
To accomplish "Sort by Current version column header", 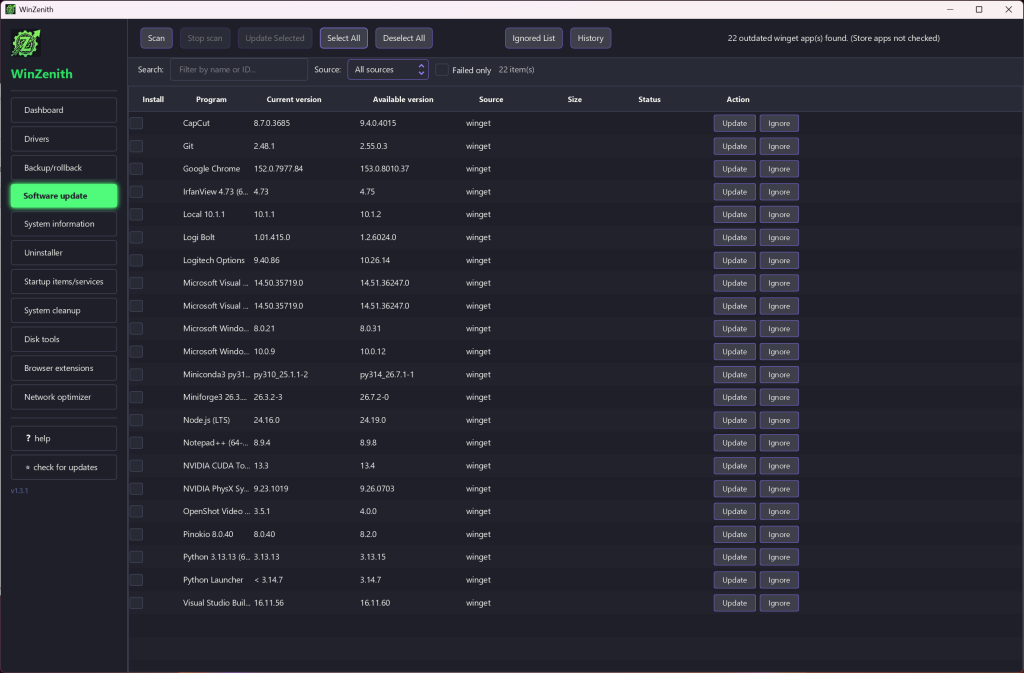I will pos(294,99).
